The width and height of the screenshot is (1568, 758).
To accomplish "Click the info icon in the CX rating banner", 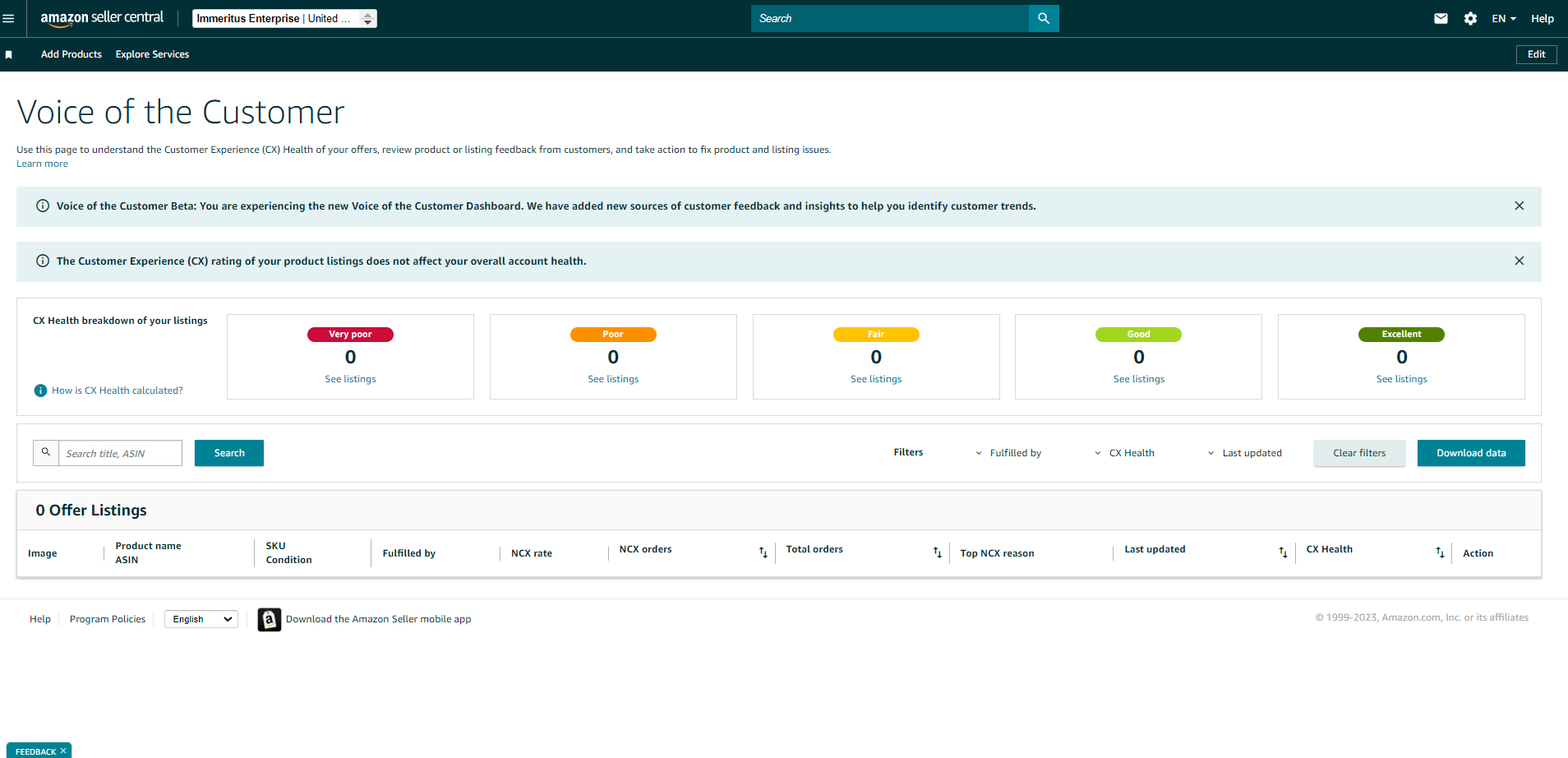I will 43,261.
